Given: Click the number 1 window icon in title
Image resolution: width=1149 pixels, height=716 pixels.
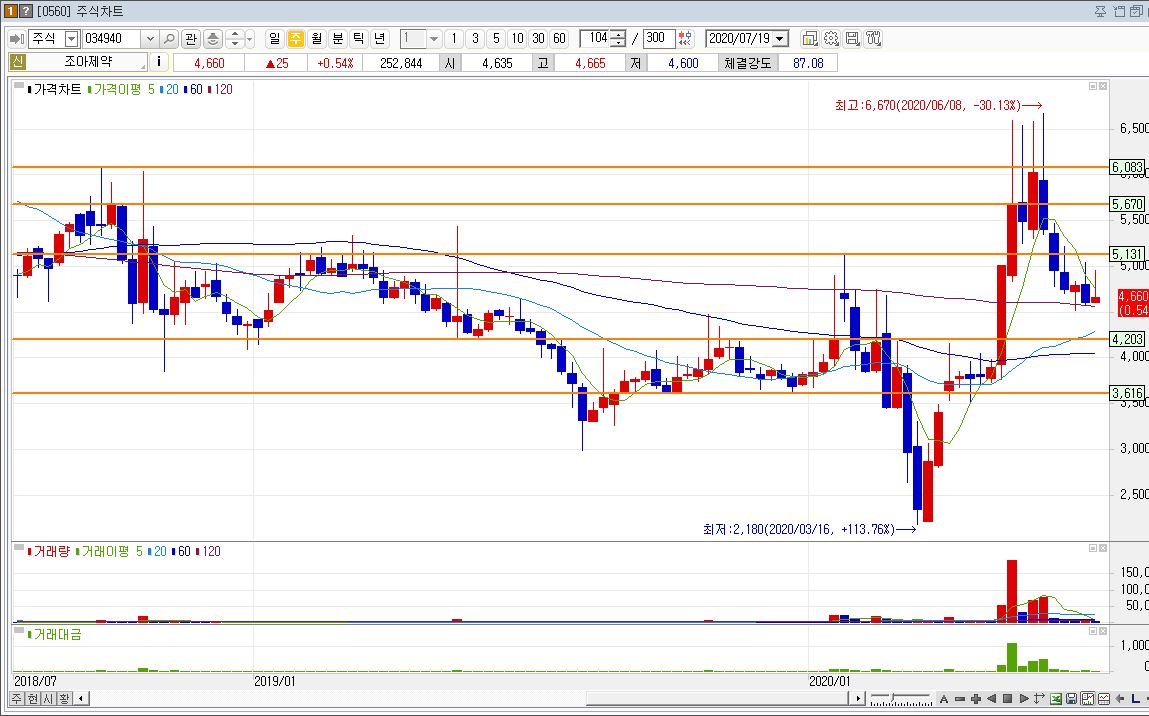Looking at the screenshot, I should tap(10, 11).
